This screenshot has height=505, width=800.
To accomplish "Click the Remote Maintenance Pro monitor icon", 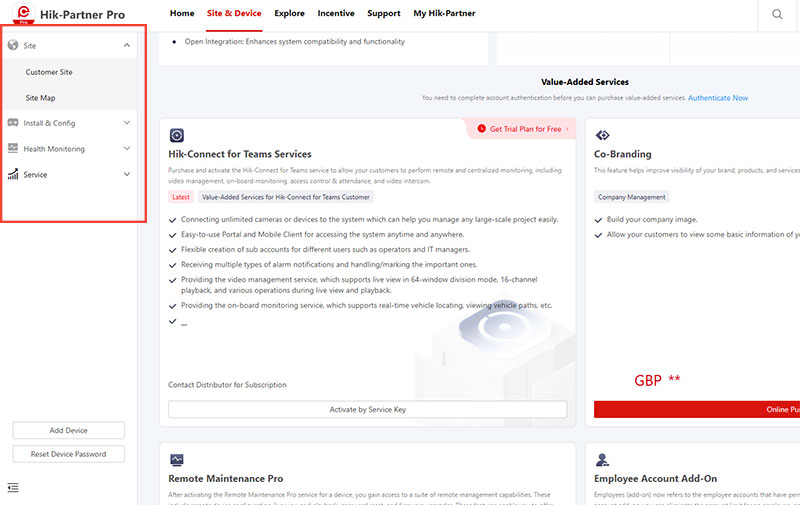I will [x=177, y=460].
